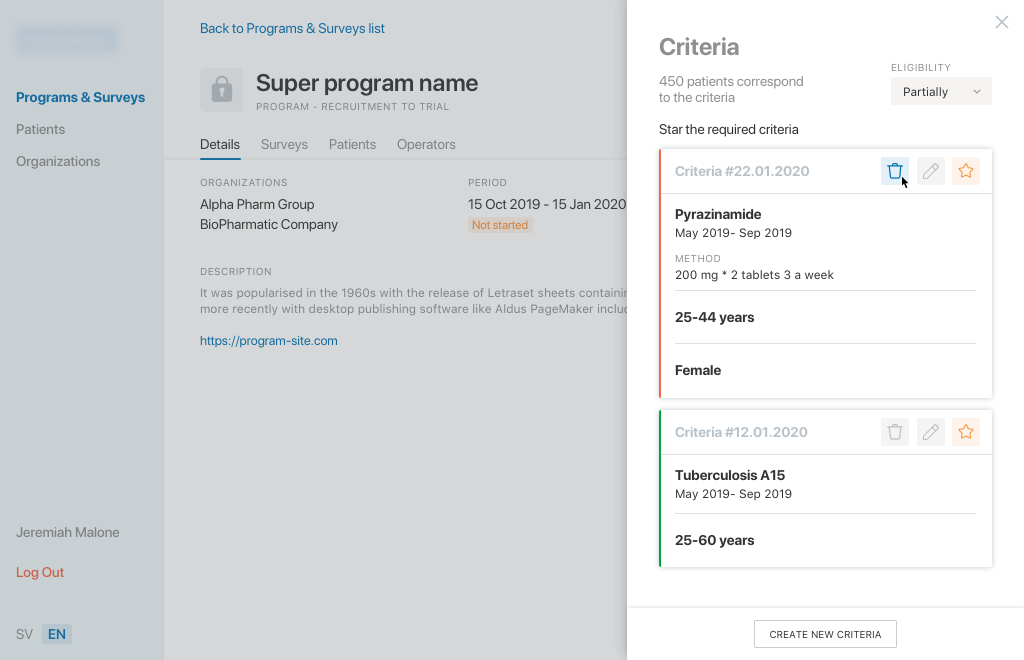
Task: Star Criteria #22.01.2020 as required
Action: (x=966, y=171)
